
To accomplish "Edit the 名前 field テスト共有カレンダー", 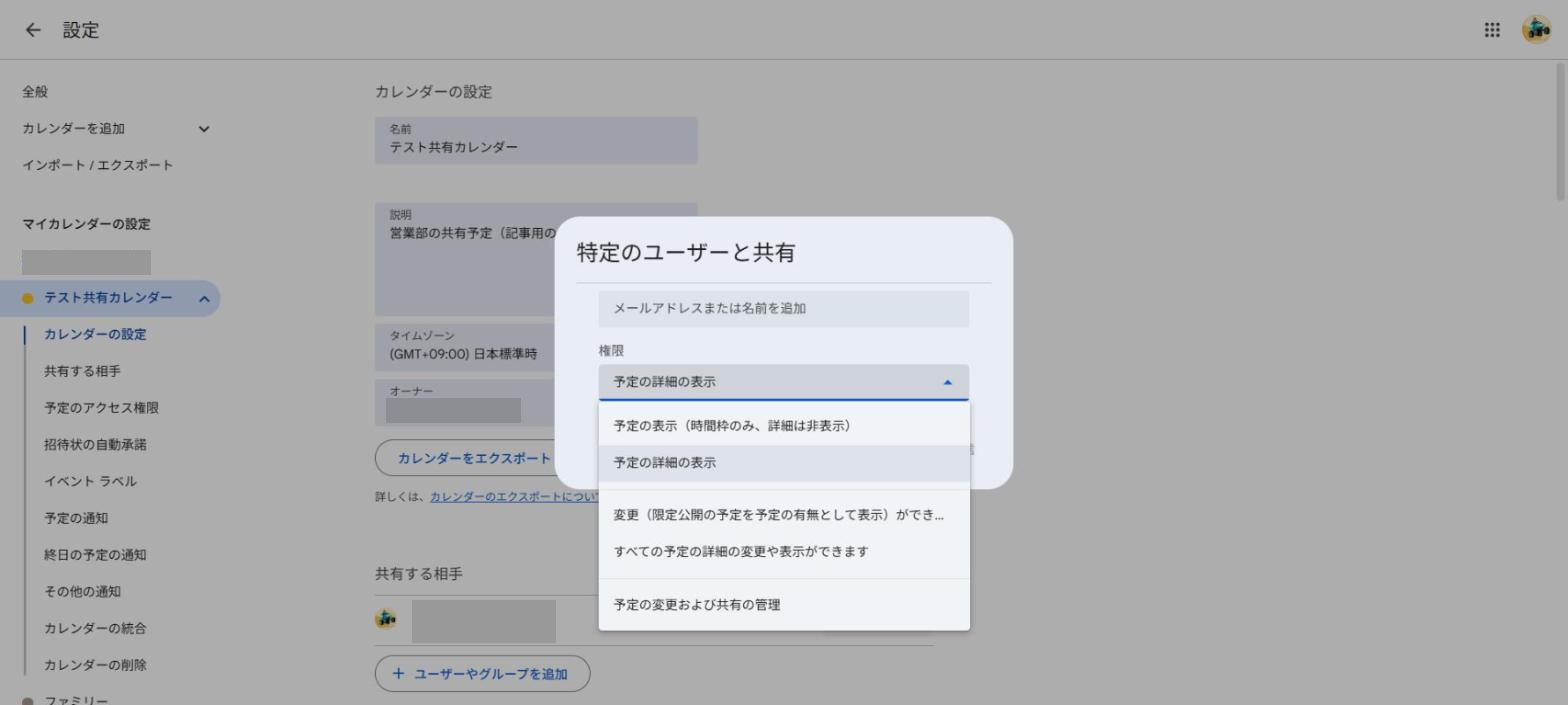I will [x=536, y=140].
